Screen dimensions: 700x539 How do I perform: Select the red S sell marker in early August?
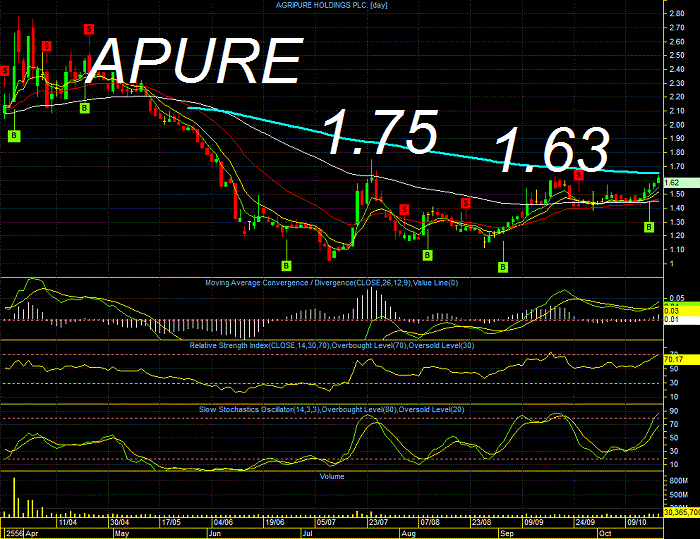pyautogui.click(x=404, y=209)
